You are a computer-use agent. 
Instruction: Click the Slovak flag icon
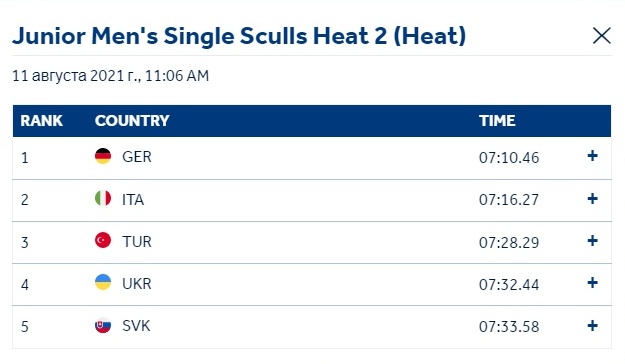103,325
